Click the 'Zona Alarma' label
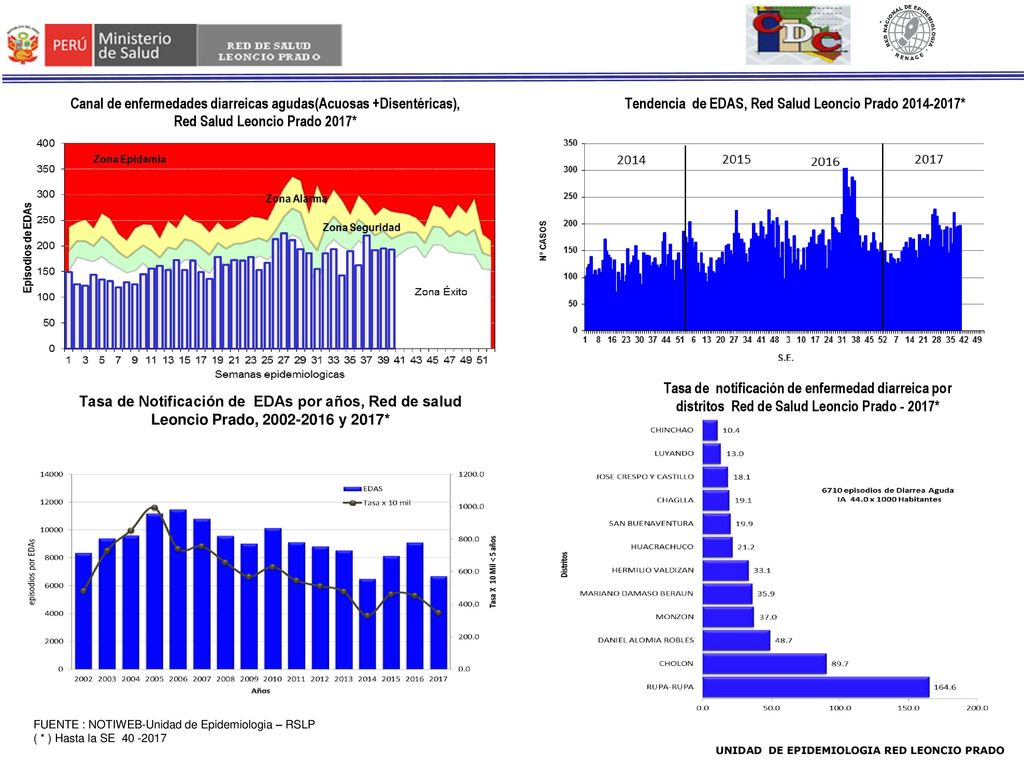Viewport: 1024px width, 768px height. 296,199
